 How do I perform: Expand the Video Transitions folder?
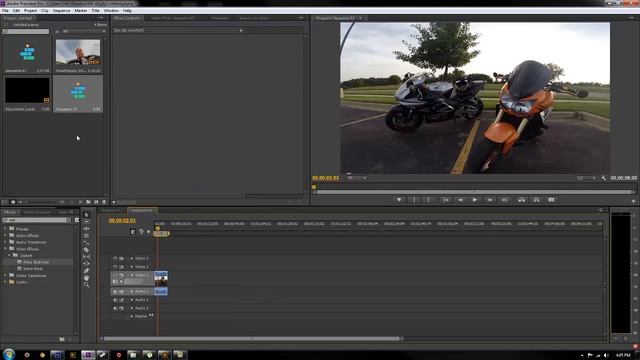(x=5, y=276)
